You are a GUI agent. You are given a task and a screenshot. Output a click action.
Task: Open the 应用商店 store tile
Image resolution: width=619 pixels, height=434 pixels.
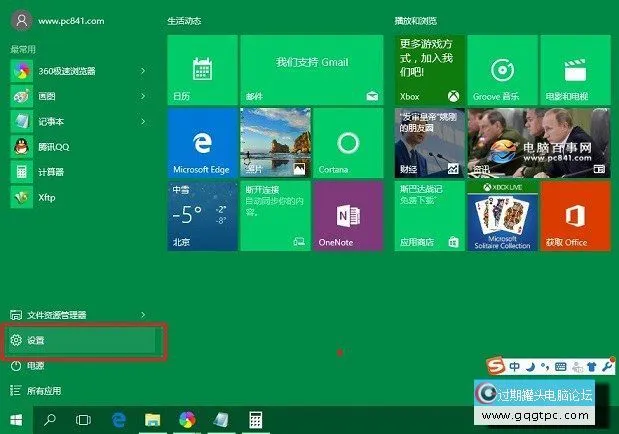pos(429,215)
